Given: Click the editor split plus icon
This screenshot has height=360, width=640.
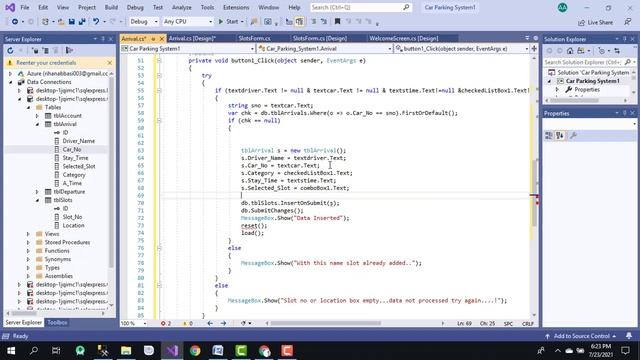Looking at the screenshot, I should 534,49.
